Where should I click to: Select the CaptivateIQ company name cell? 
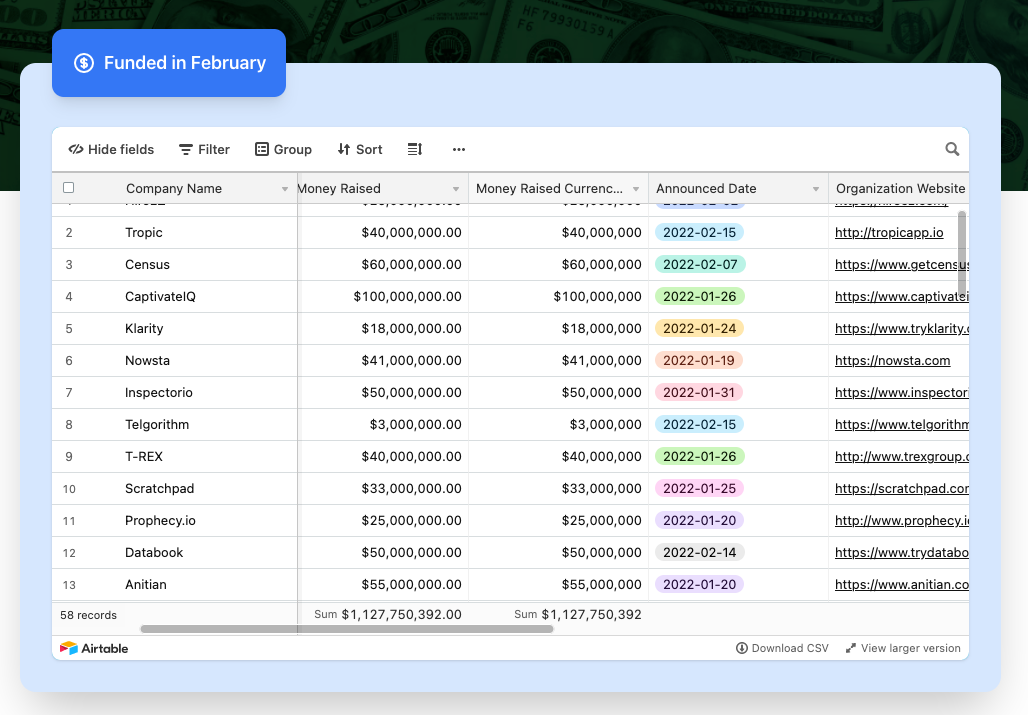click(175, 297)
